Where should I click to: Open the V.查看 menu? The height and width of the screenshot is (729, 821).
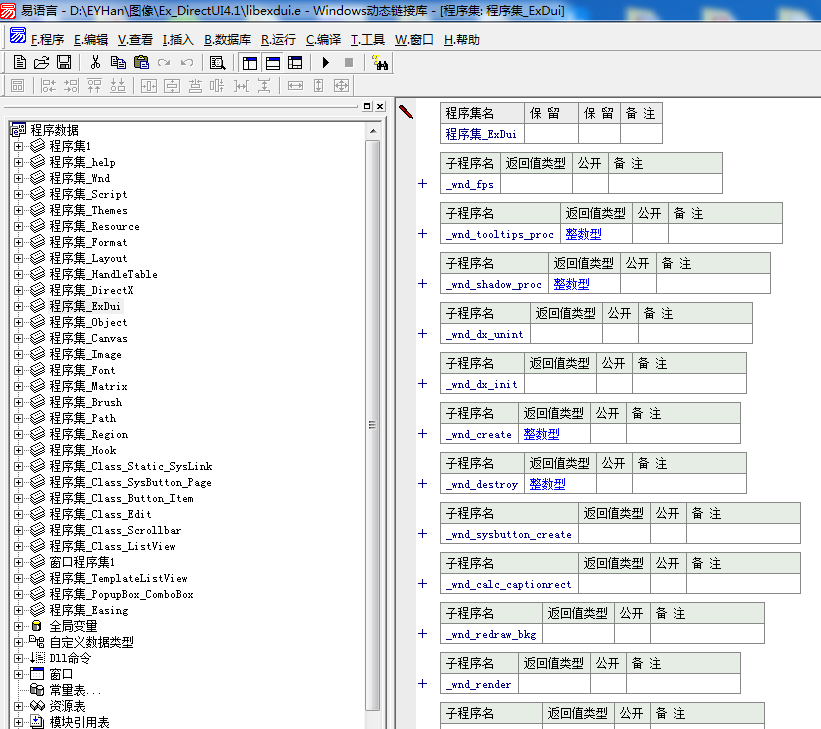point(135,40)
